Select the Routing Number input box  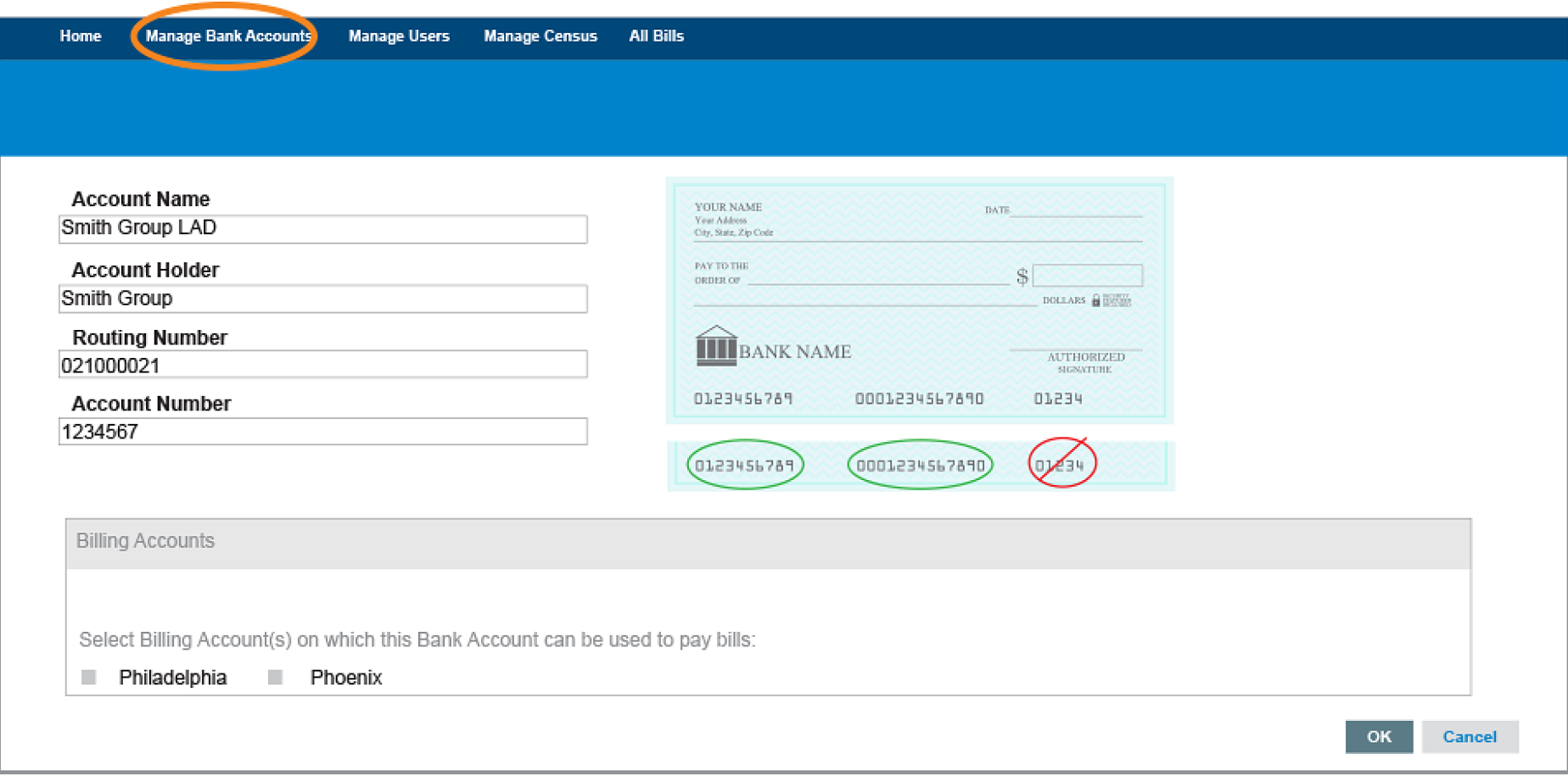pos(322,365)
